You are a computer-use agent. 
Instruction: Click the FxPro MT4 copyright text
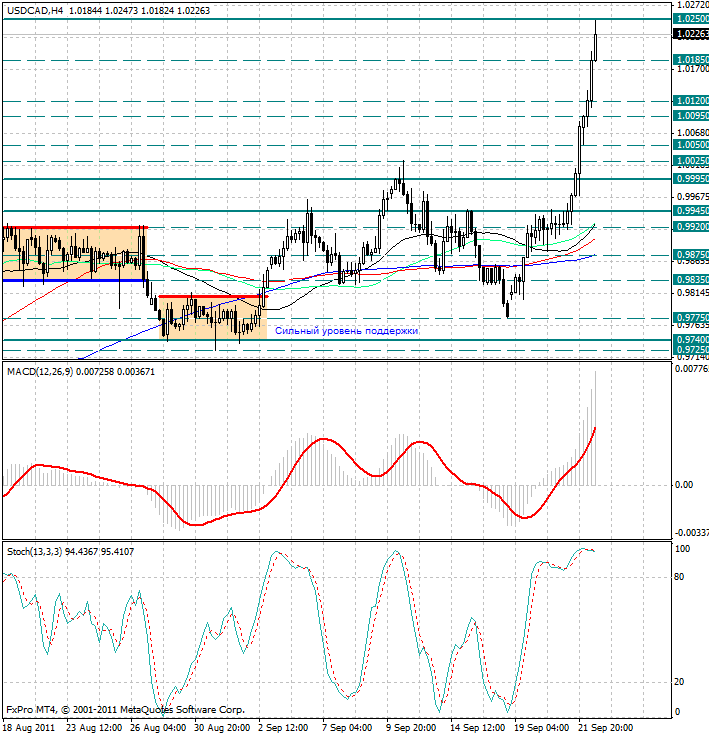(125, 708)
